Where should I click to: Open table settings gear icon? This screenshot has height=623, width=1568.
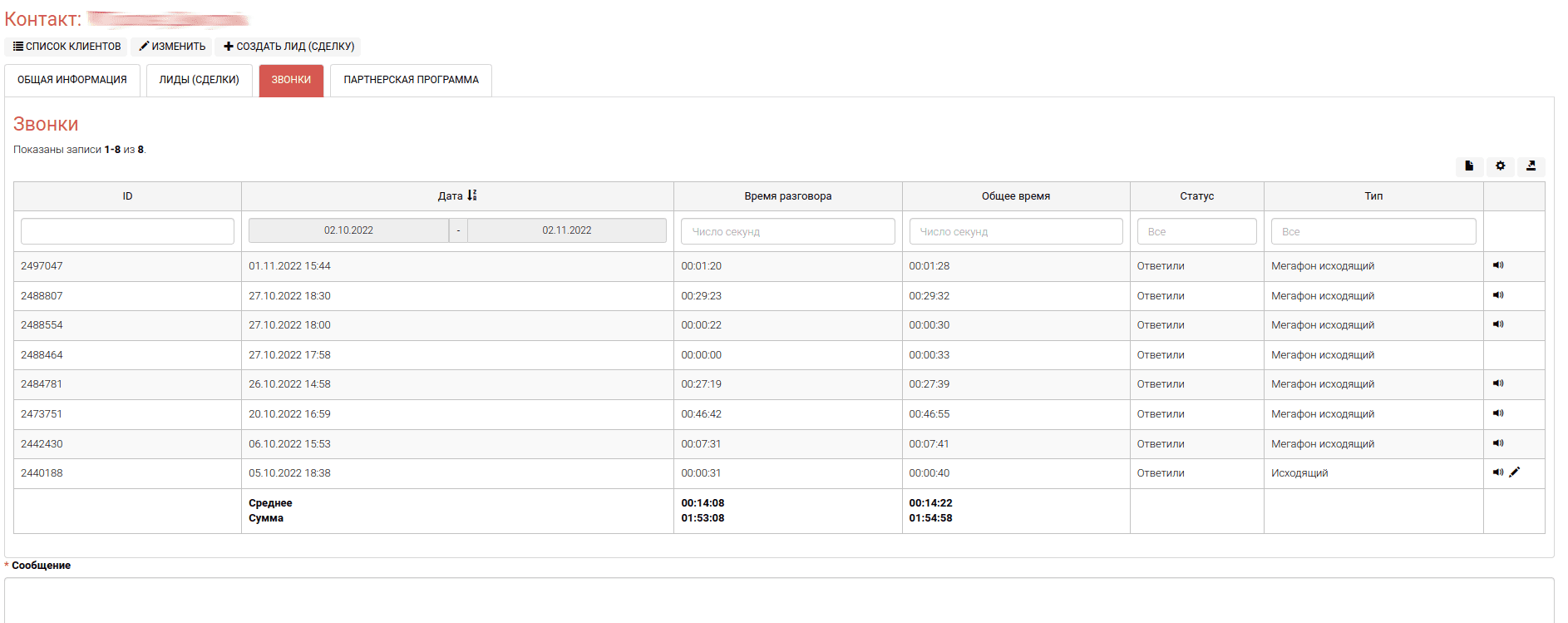coord(1500,166)
